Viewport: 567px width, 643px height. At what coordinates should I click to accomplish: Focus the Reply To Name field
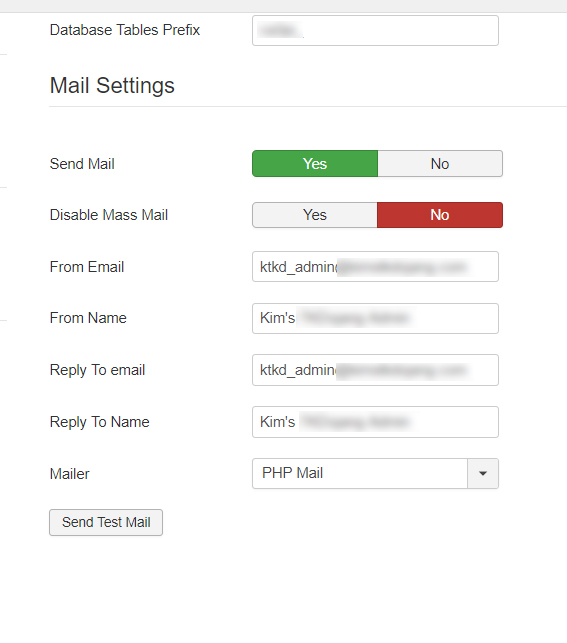point(375,422)
